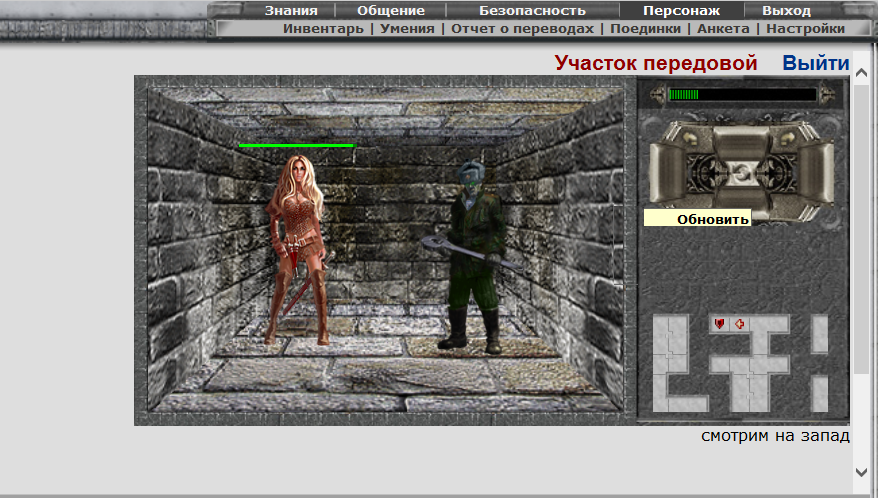
Task: Click red shield marker on minimap
Action: pos(720,324)
